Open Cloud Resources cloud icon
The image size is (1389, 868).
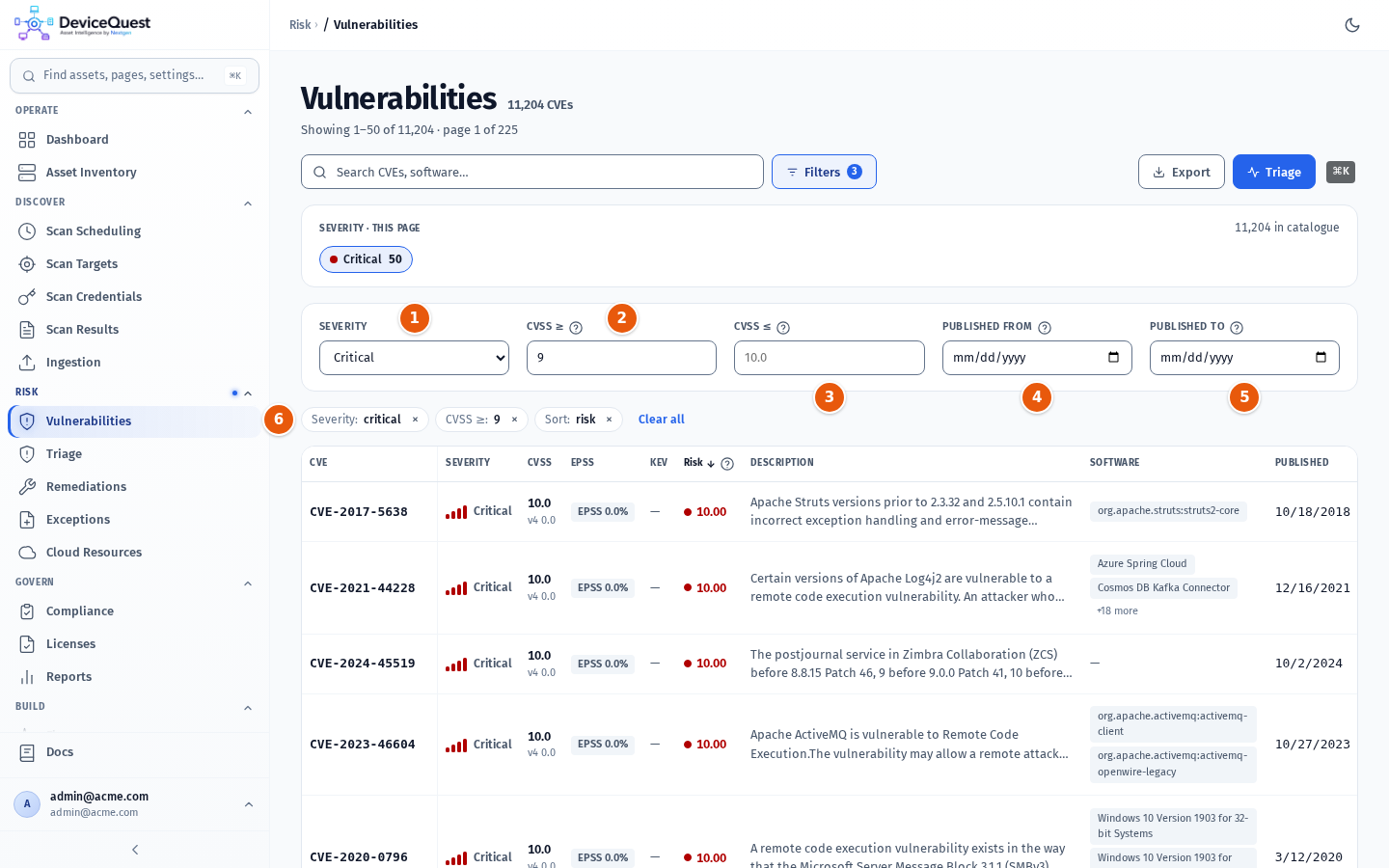pyautogui.click(x=27, y=553)
